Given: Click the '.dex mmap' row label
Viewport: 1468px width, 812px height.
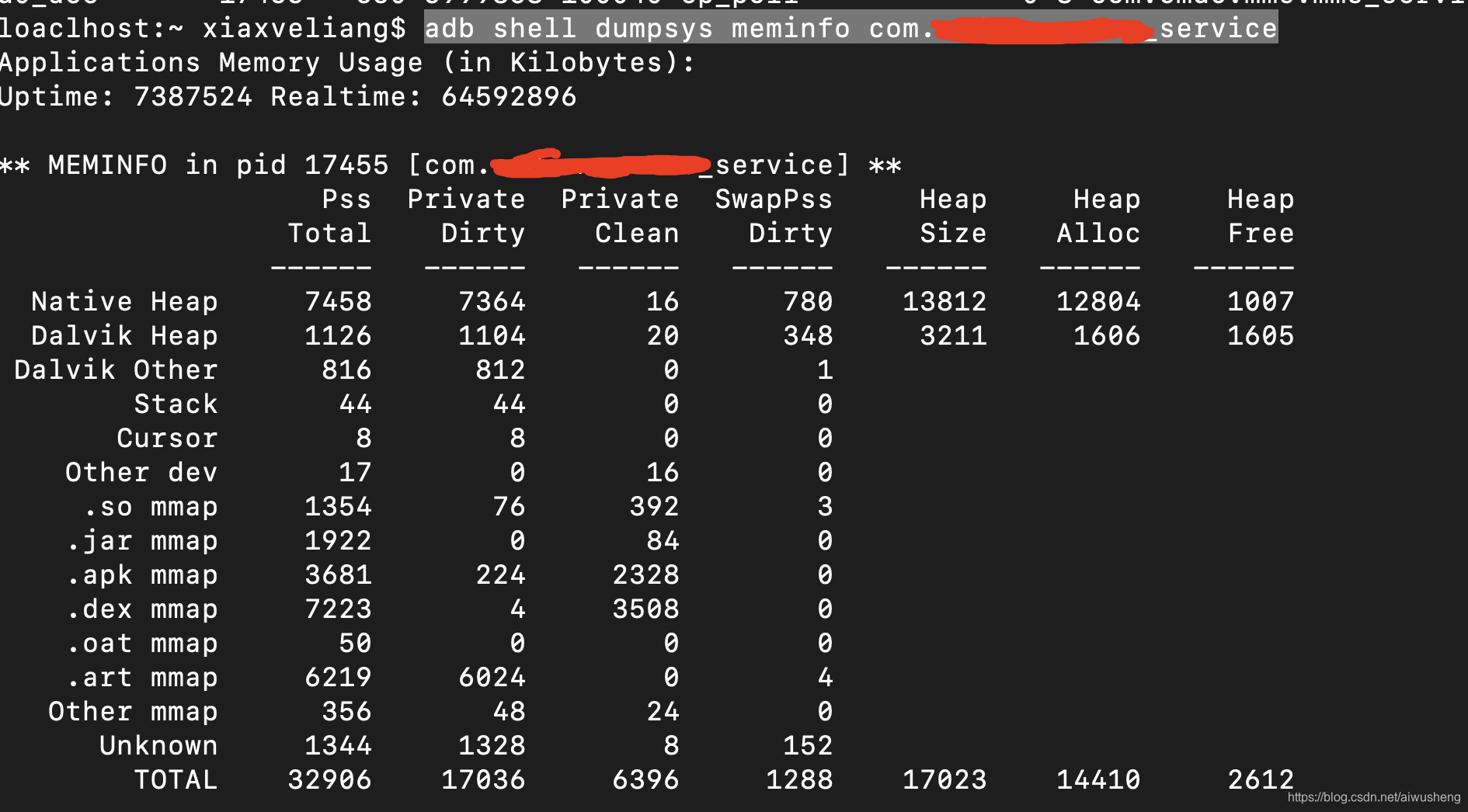Looking at the screenshot, I should [142, 609].
